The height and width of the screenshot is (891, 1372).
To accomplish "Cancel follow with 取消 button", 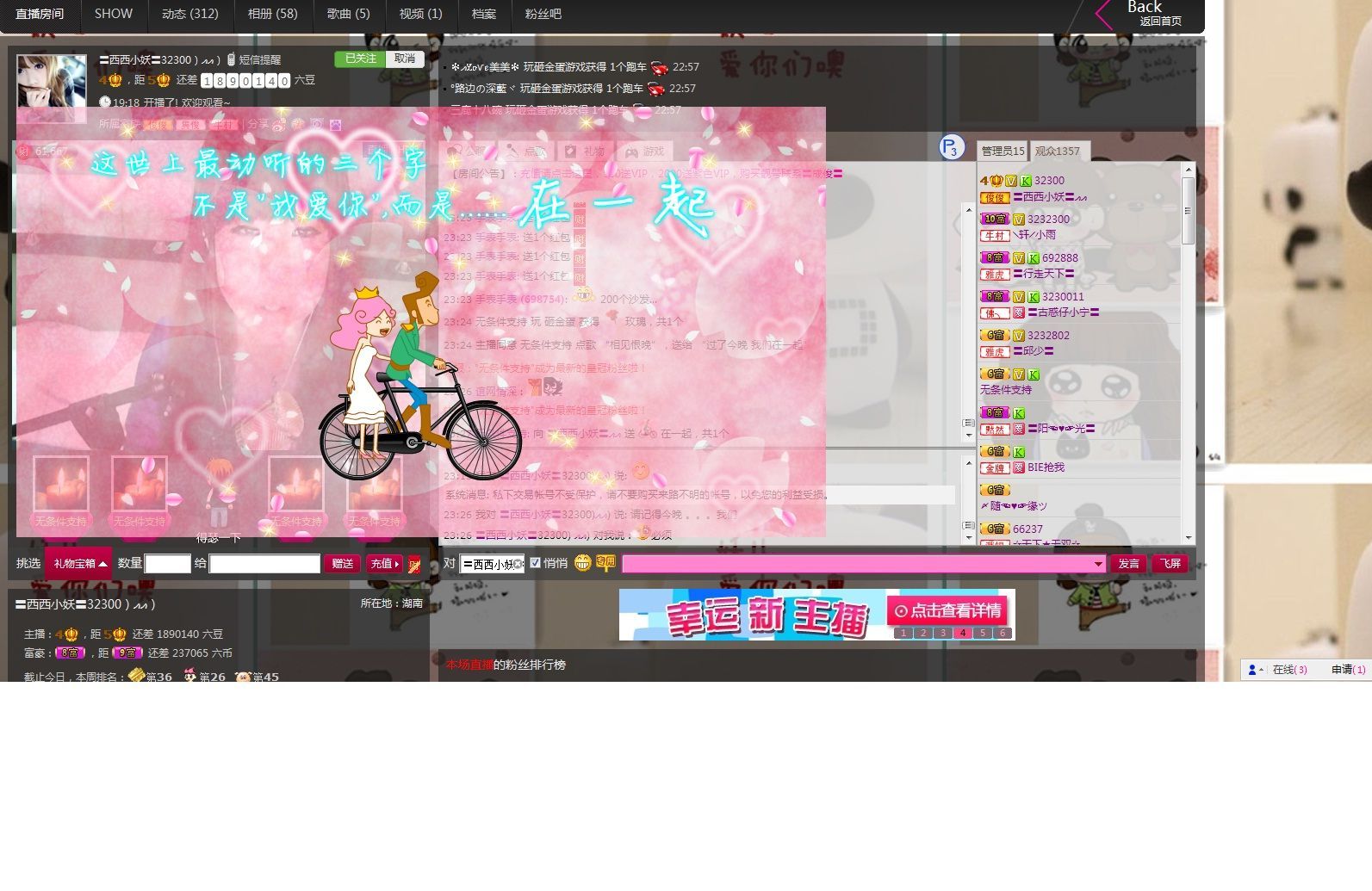I will pos(405,59).
